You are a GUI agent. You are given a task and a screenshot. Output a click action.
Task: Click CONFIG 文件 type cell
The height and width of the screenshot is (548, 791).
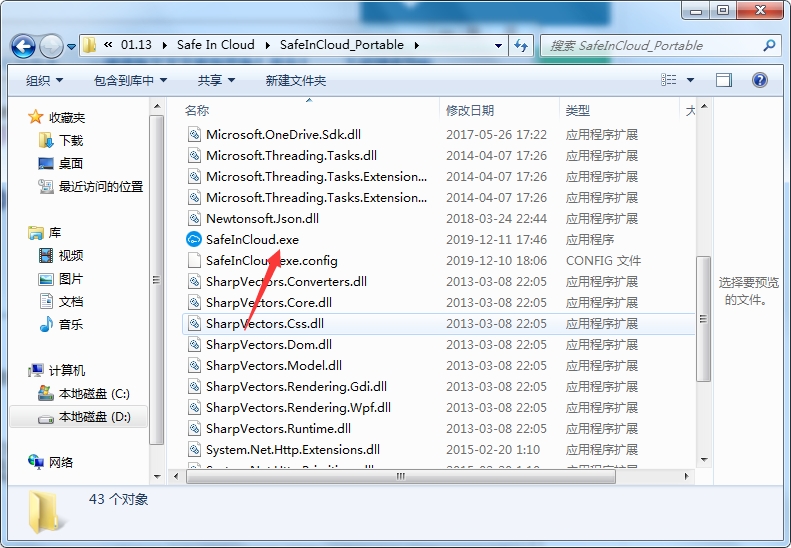(603, 260)
